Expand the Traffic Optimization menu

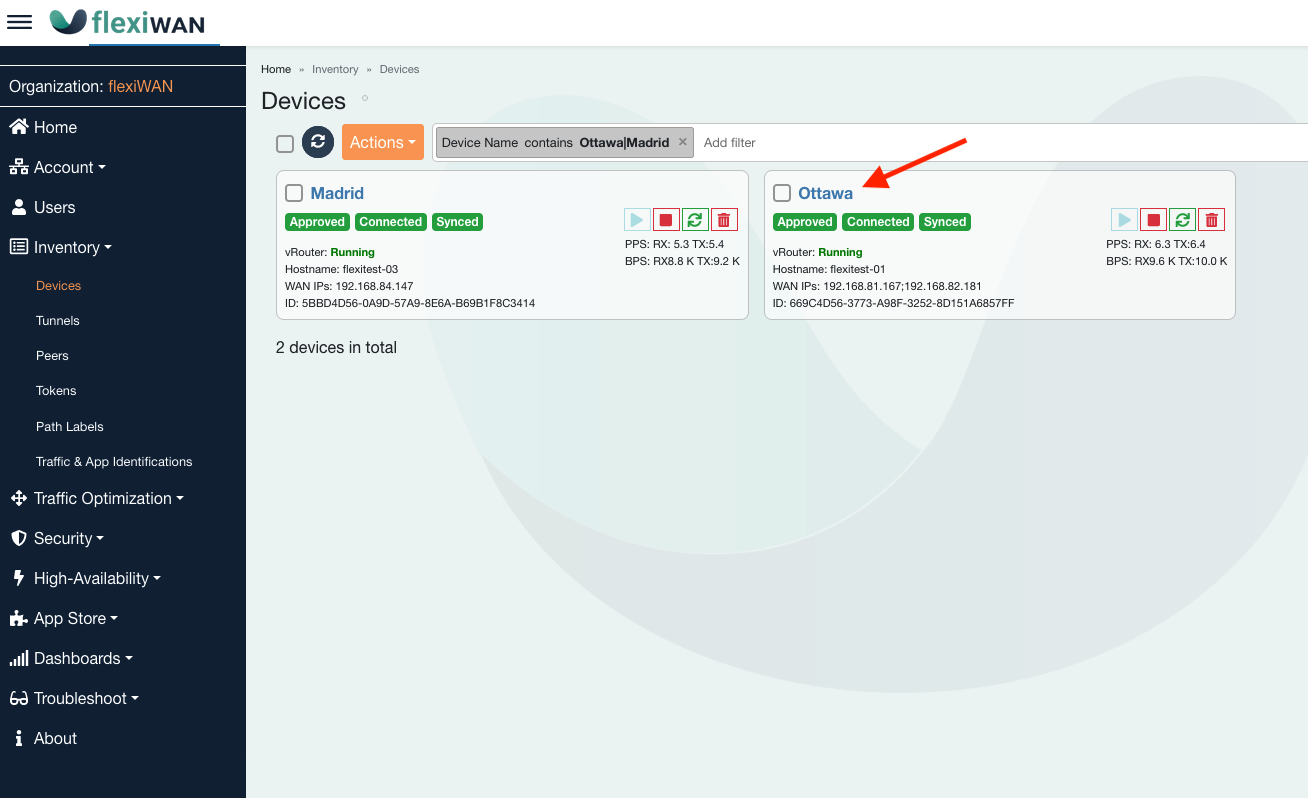pyautogui.click(x=102, y=498)
